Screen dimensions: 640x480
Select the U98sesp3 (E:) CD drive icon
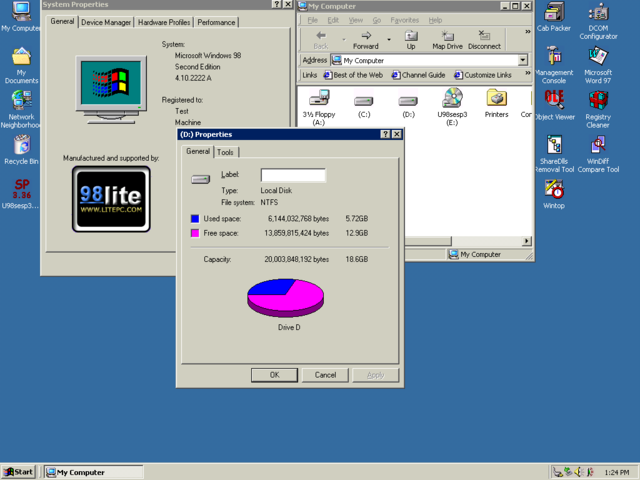pyautogui.click(x=452, y=107)
